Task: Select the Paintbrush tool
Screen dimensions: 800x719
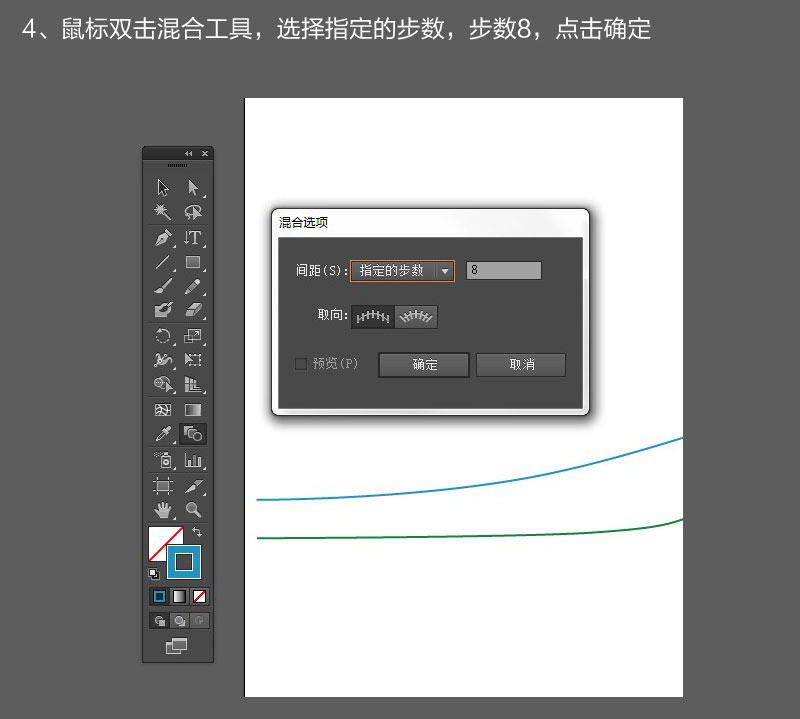Action: (x=163, y=286)
